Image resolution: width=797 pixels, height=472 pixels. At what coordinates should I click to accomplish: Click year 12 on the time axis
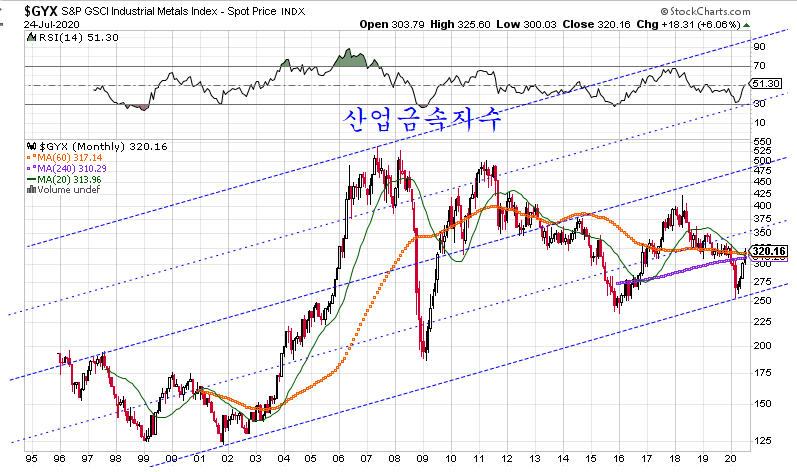click(x=507, y=459)
